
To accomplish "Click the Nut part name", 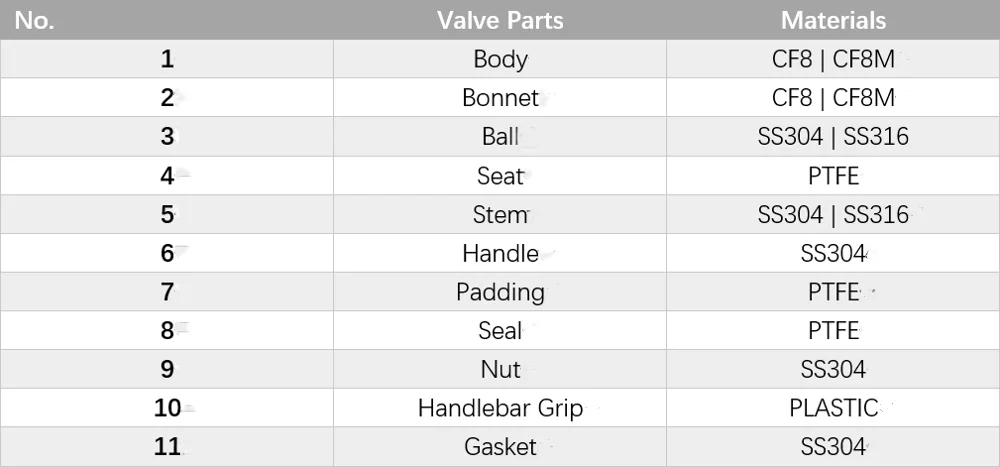I will coord(500,369).
